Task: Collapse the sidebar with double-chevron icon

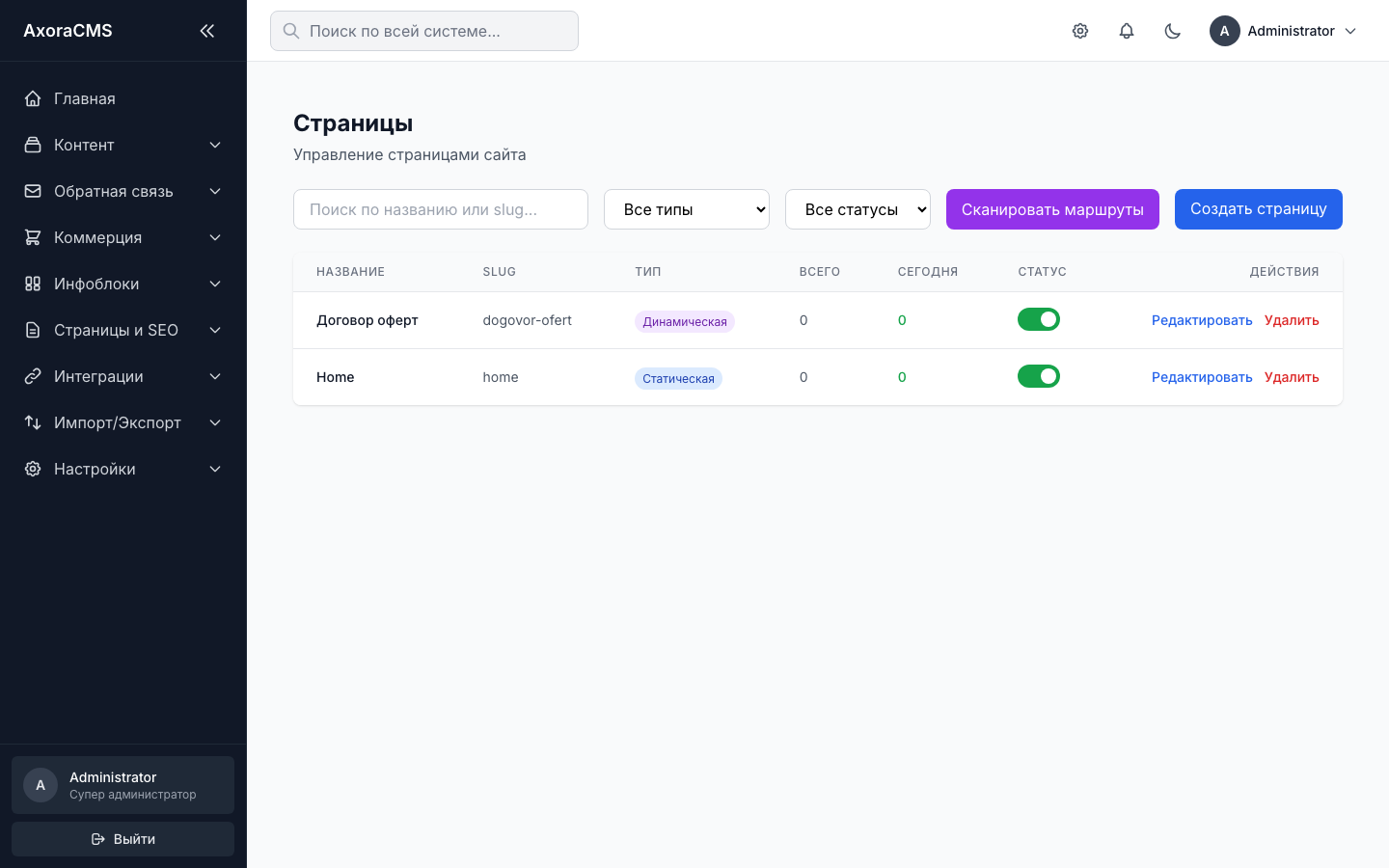Action: click(207, 31)
